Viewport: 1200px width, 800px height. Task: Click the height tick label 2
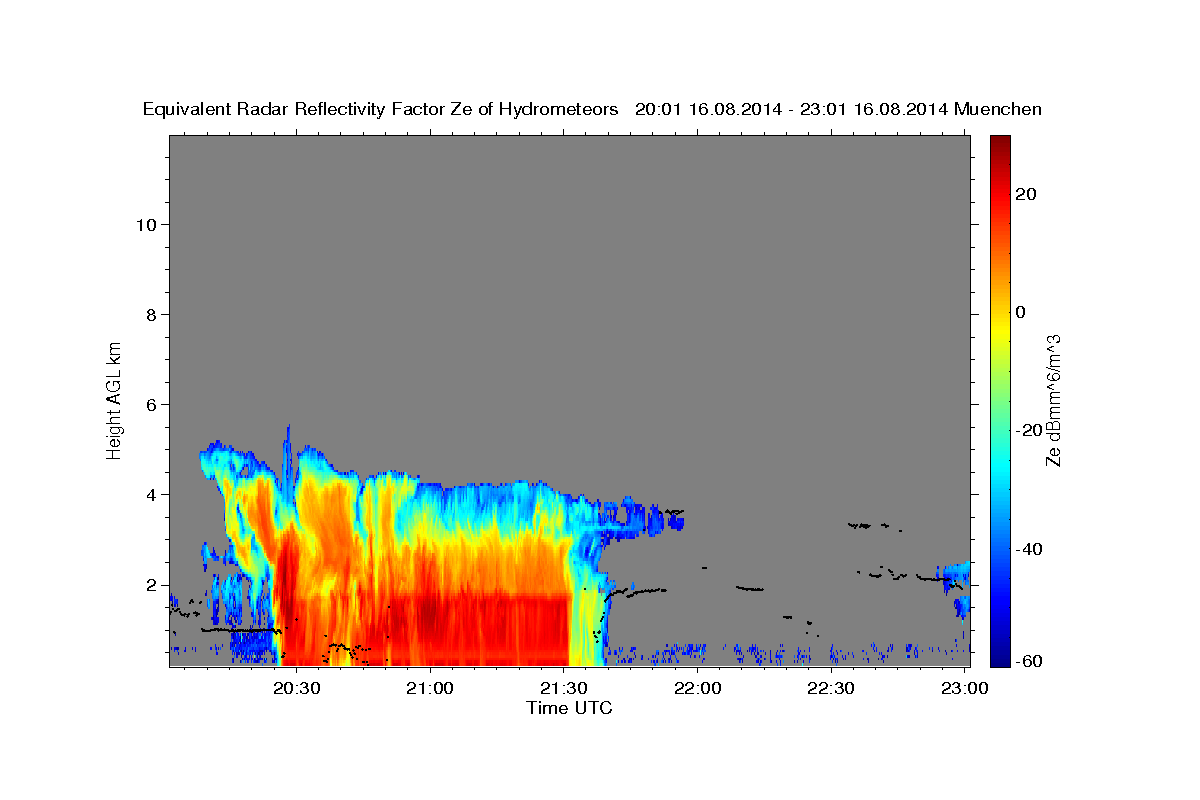[152, 585]
